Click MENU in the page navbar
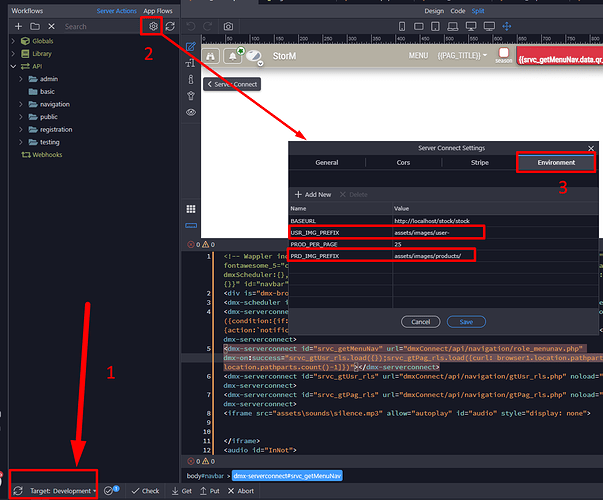Image resolution: width=603 pixels, height=500 pixels. coord(418,56)
